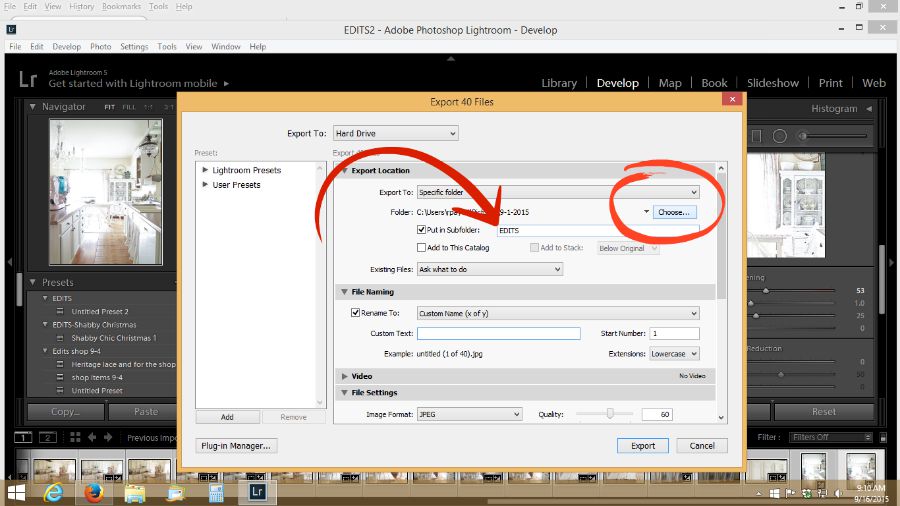Collapse the right panel side arrow
The width and height of the screenshot is (900, 506).
891,262
